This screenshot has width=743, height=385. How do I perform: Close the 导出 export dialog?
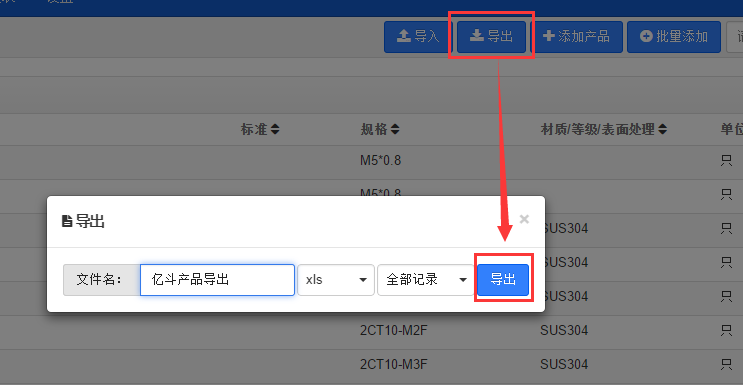pyautogui.click(x=524, y=219)
